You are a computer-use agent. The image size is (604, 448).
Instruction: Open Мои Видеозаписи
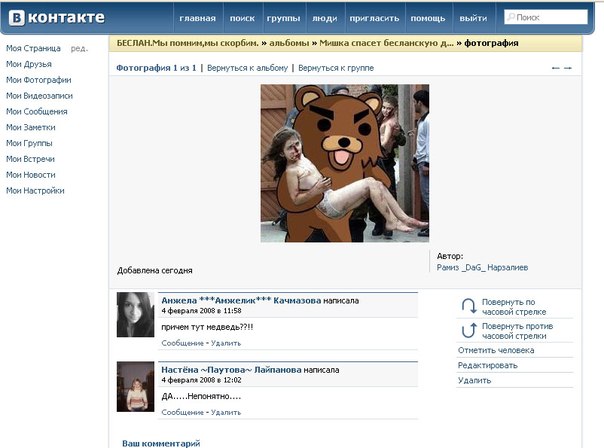click(x=39, y=96)
